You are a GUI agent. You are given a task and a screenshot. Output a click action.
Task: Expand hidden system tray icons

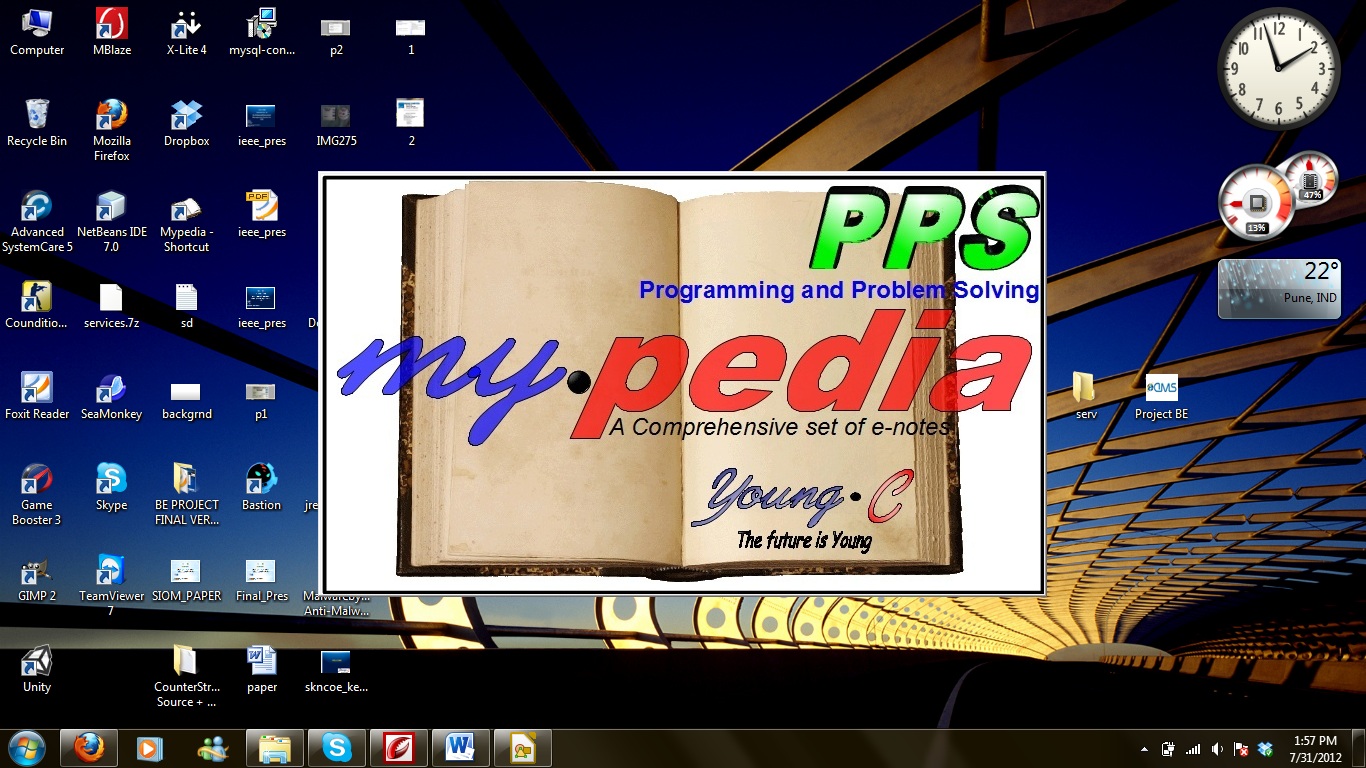[x=1144, y=749]
